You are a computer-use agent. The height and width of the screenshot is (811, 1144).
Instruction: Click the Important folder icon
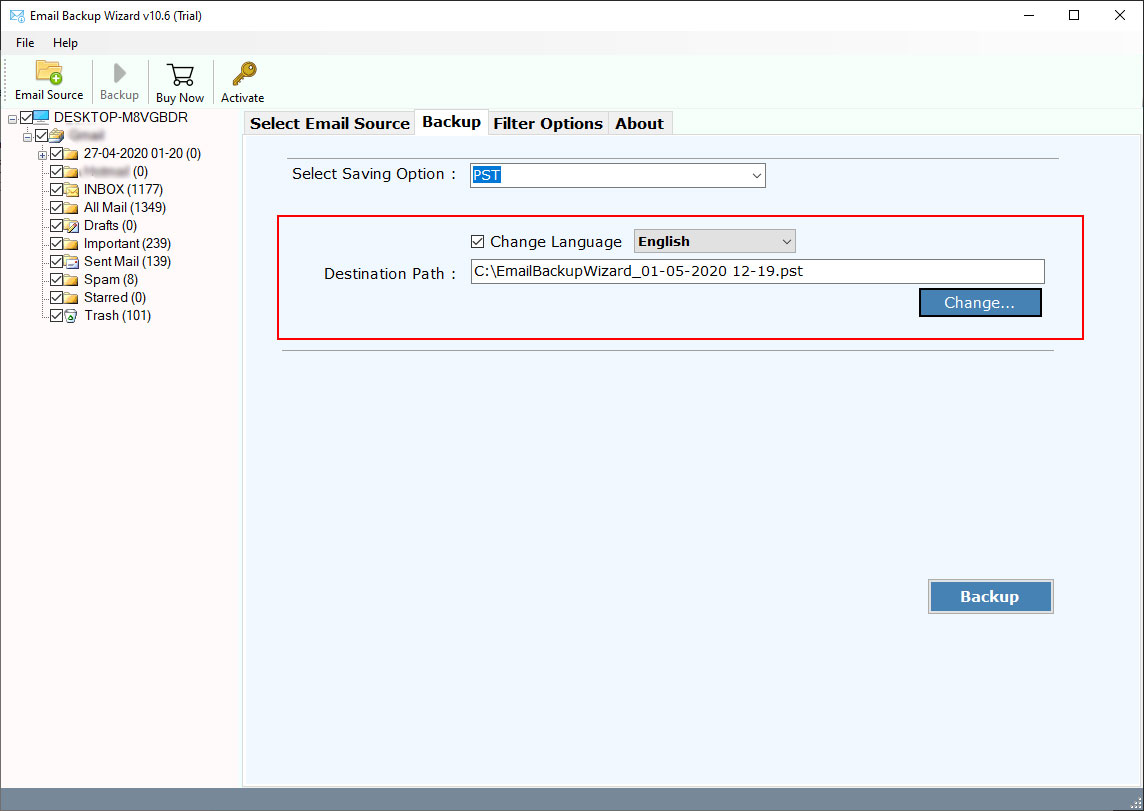click(x=71, y=244)
